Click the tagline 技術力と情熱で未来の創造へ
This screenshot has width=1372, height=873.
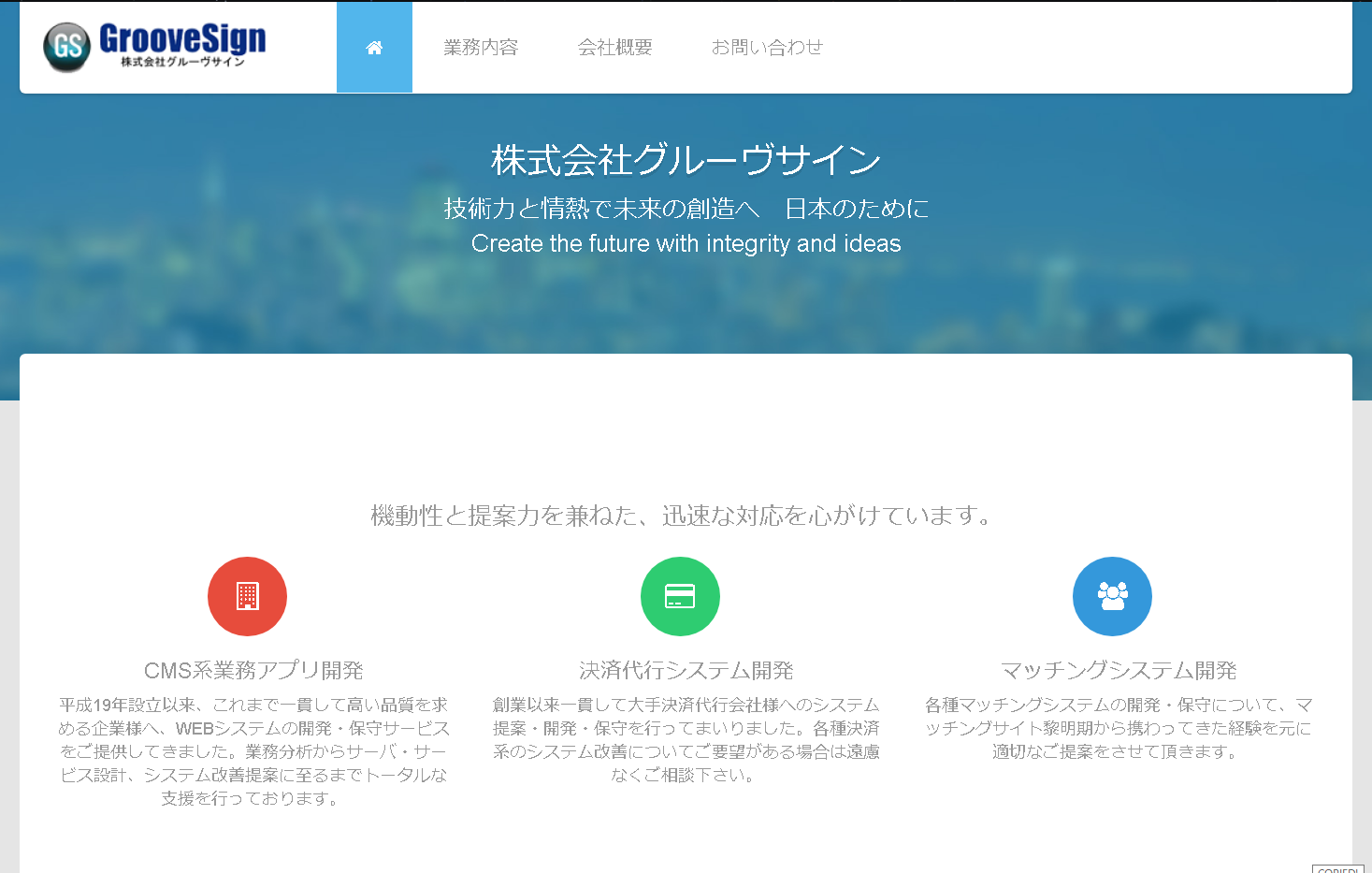pyautogui.click(x=601, y=209)
